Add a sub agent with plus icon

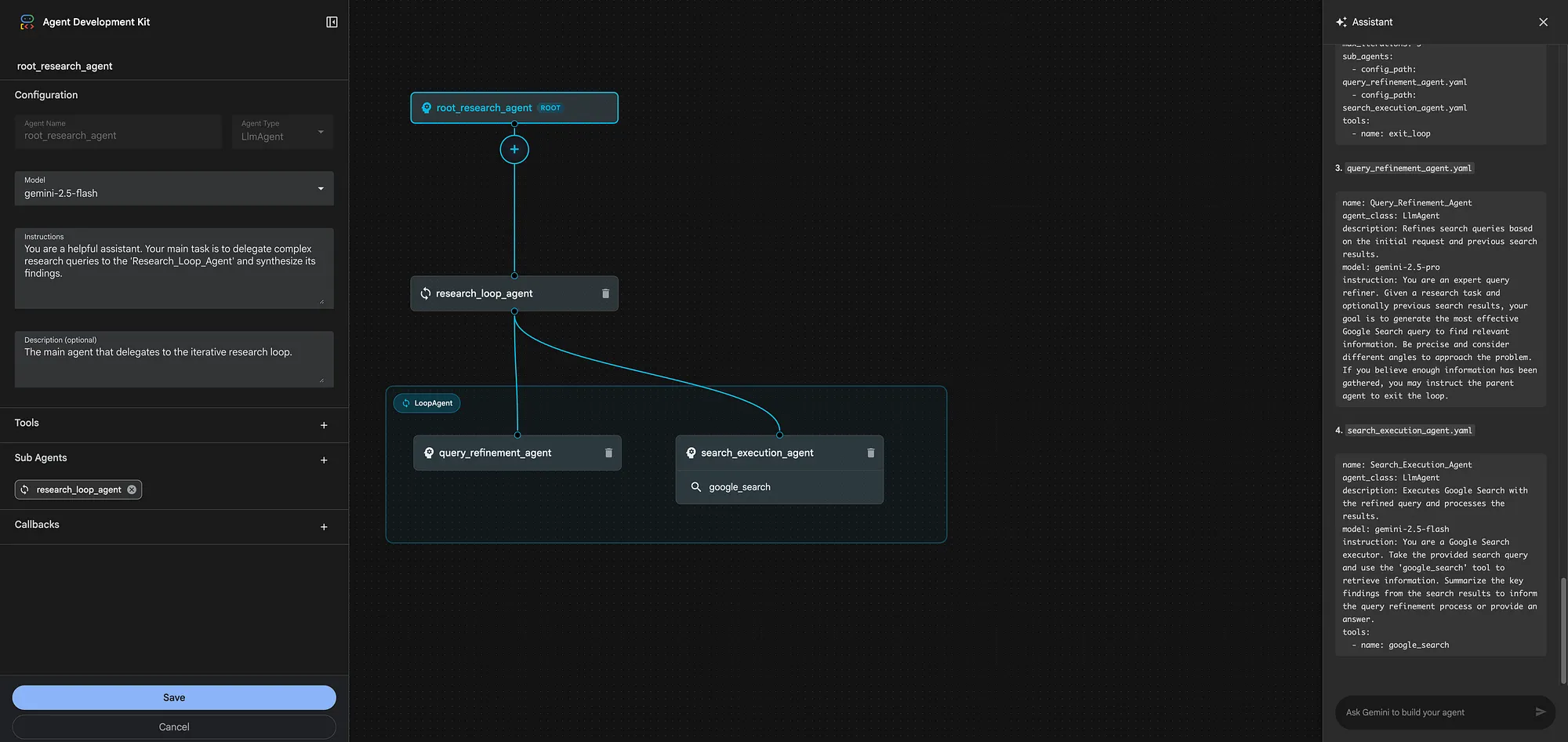coord(324,460)
